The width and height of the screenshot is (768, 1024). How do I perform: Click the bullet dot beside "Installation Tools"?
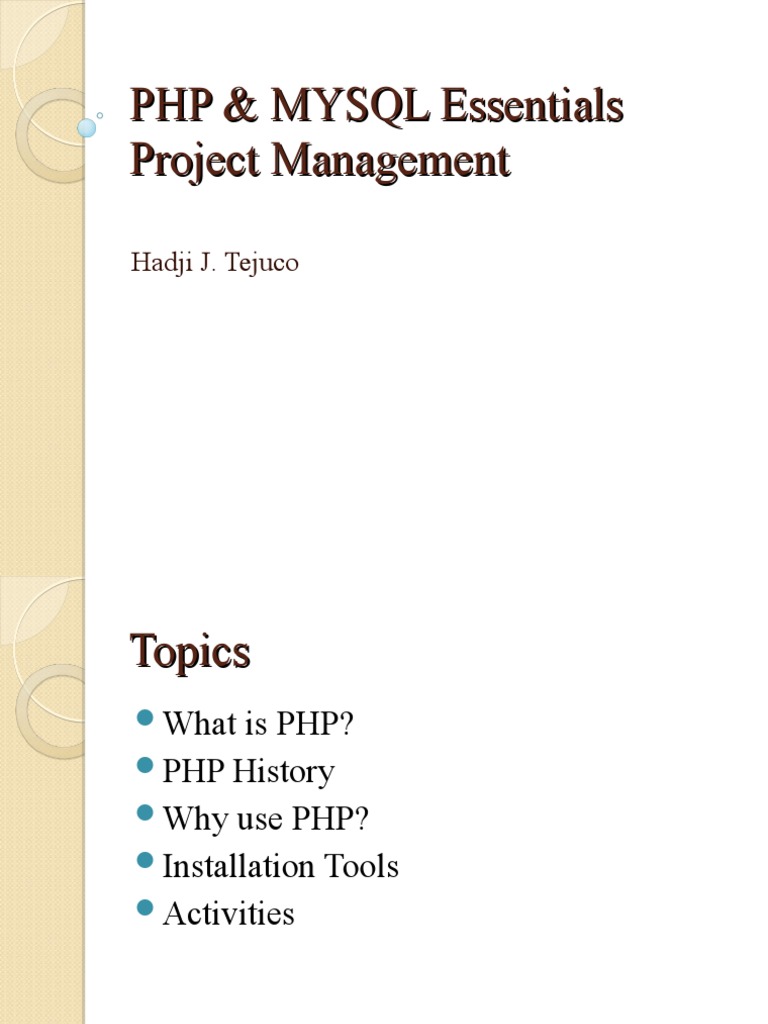coord(144,861)
